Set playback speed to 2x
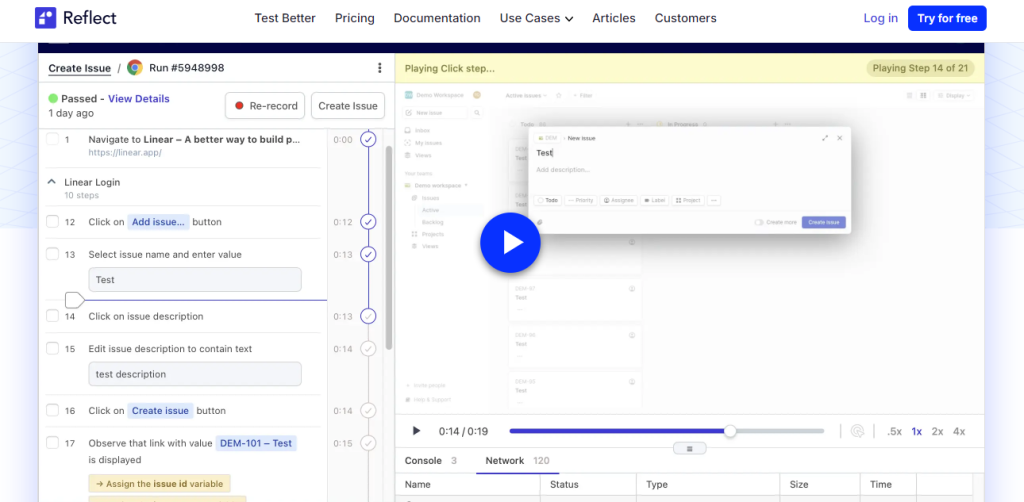This screenshot has width=1024, height=502. [x=937, y=431]
